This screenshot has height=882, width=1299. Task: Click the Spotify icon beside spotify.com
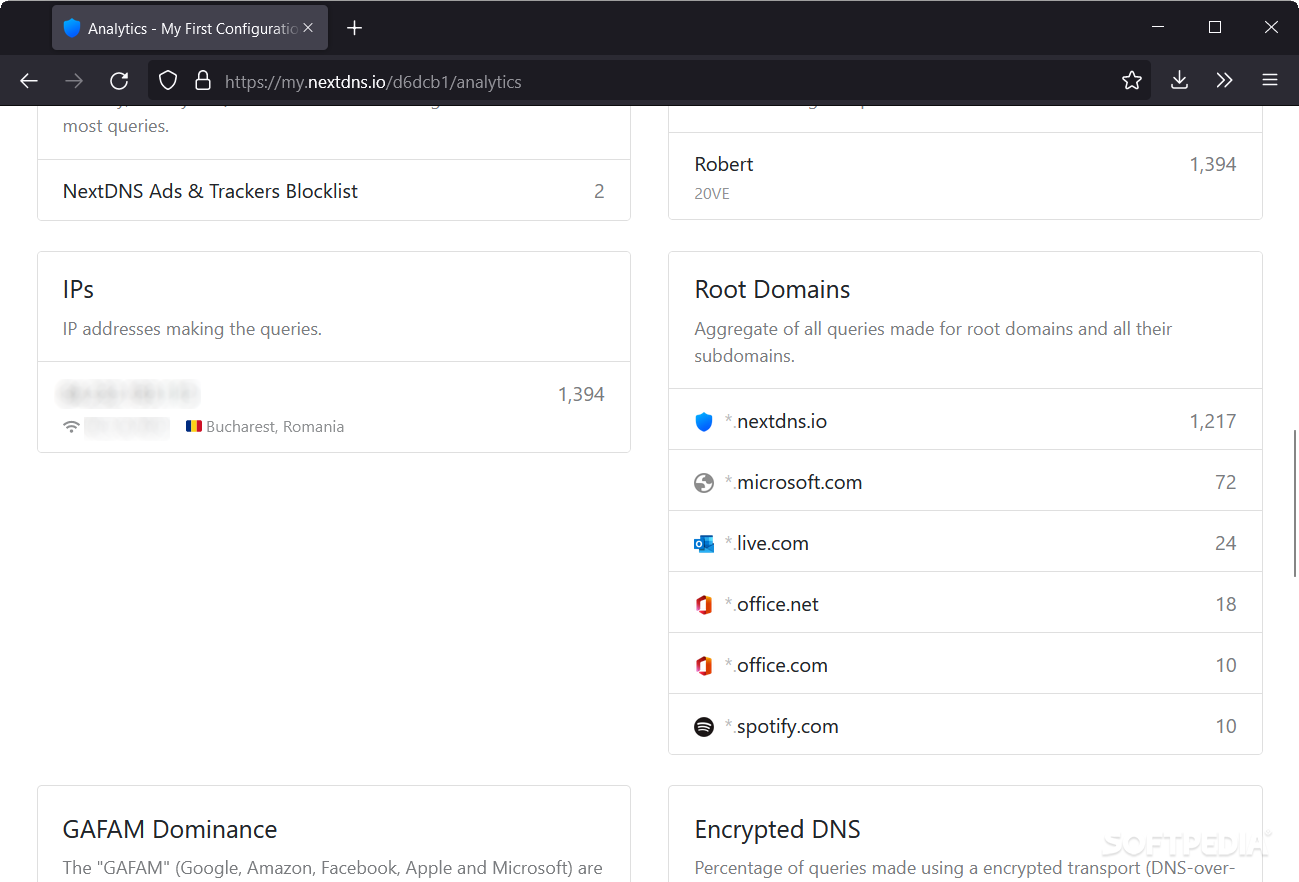coord(704,727)
